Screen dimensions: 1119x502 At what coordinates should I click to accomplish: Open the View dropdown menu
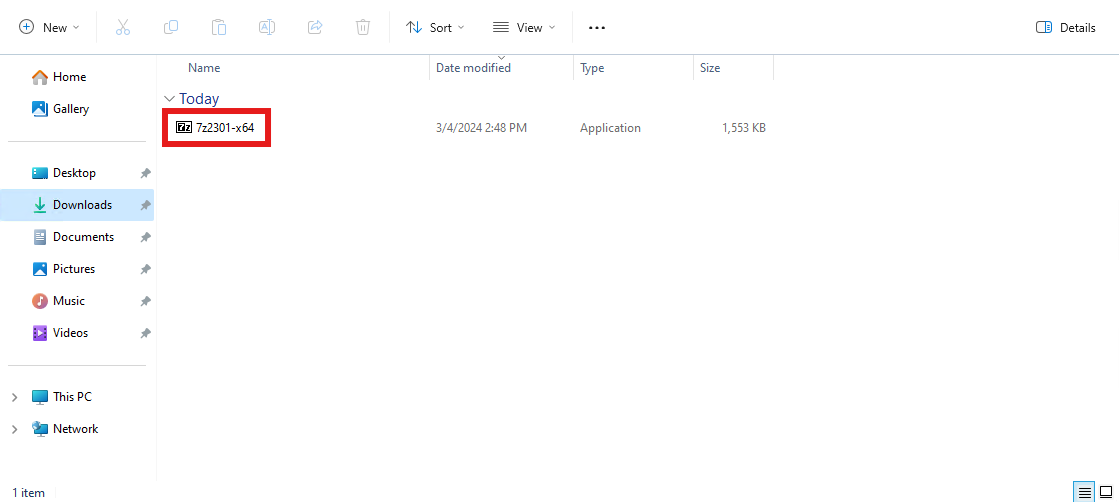coord(524,27)
